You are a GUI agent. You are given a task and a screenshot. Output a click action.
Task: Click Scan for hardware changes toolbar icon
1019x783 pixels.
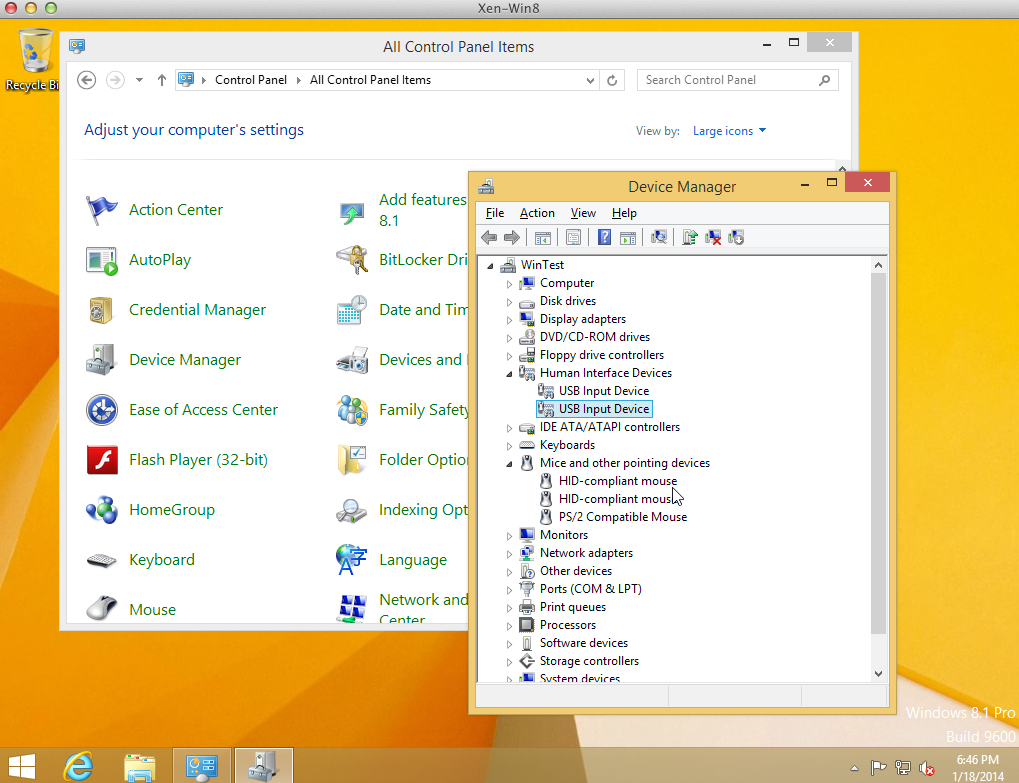pos(658,237)
